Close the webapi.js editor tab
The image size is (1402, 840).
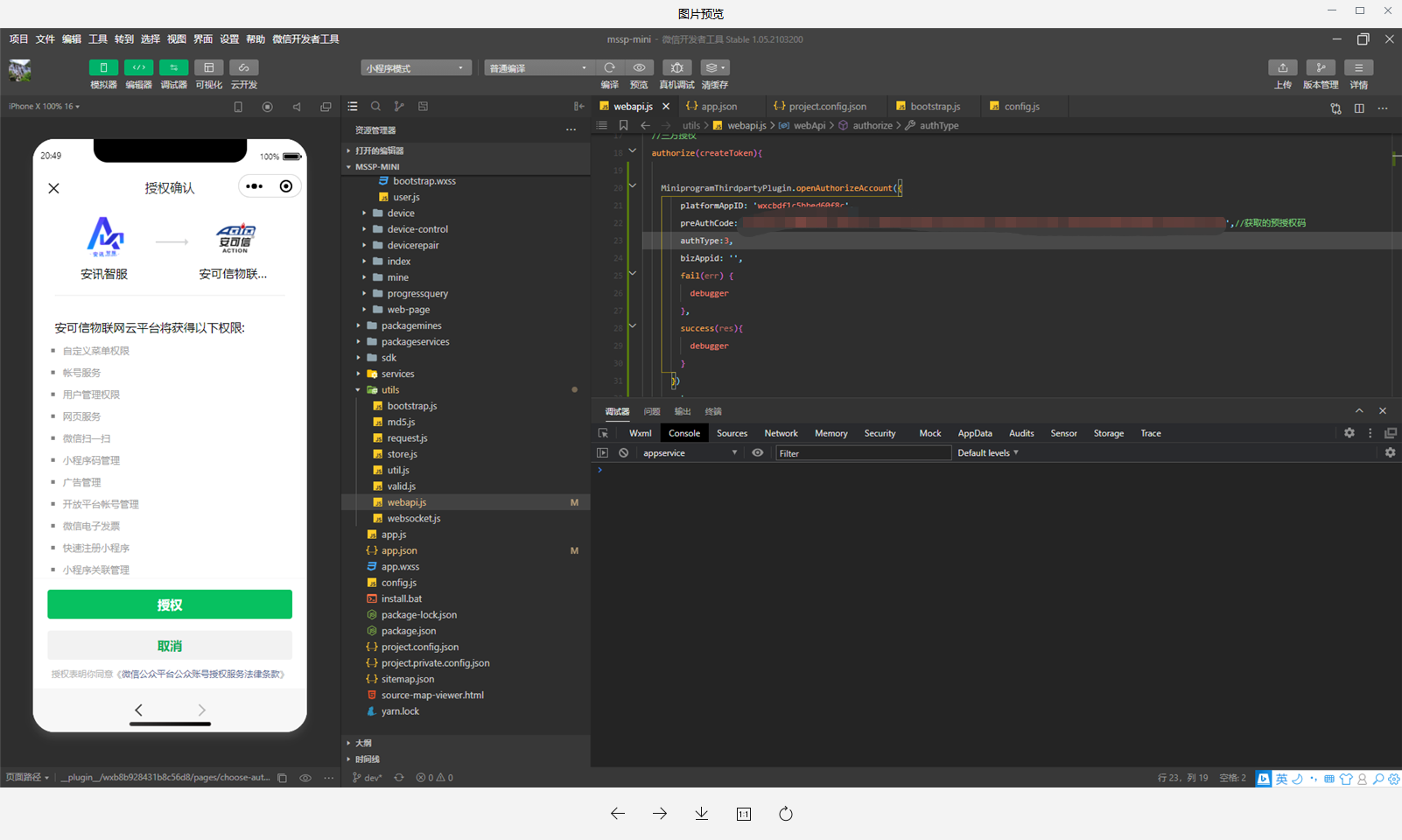tap(666, 106)
